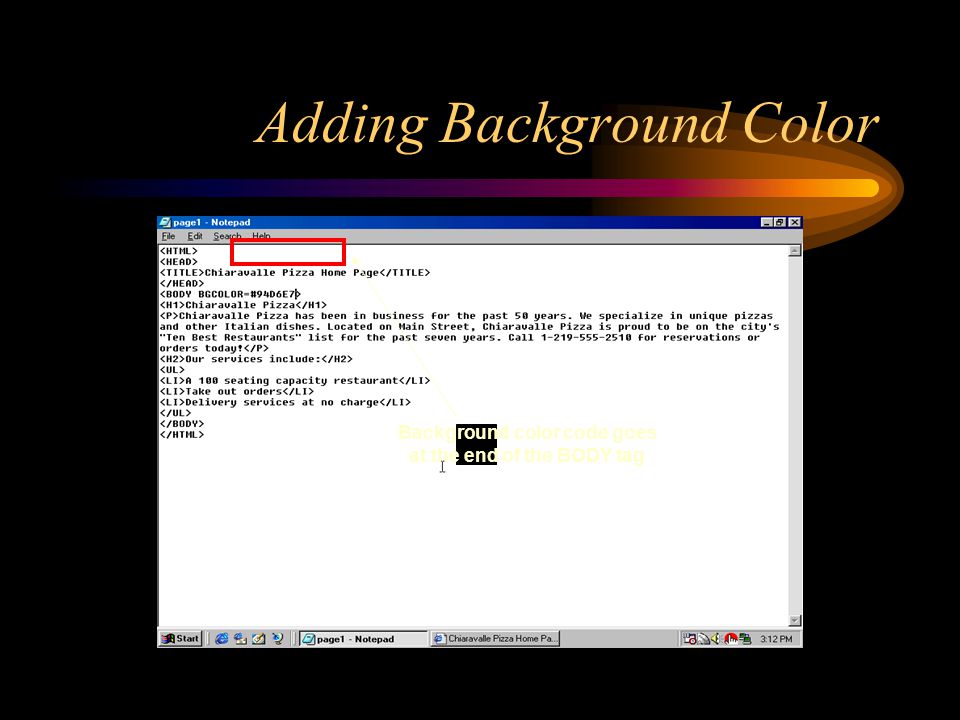Click the Notepad icon in title bar
This screenshot has width=960, height=720.
pyautogui.click(x=165, y=222)
